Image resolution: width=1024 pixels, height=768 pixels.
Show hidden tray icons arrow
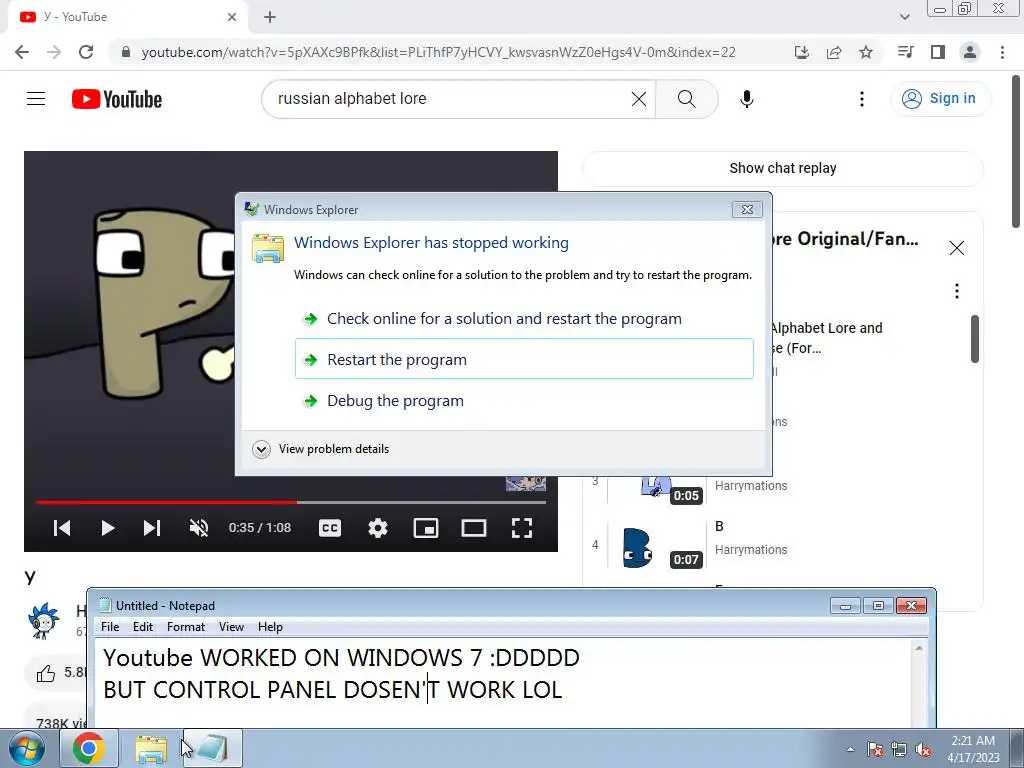pyautogui.click(x=850, y=749)
